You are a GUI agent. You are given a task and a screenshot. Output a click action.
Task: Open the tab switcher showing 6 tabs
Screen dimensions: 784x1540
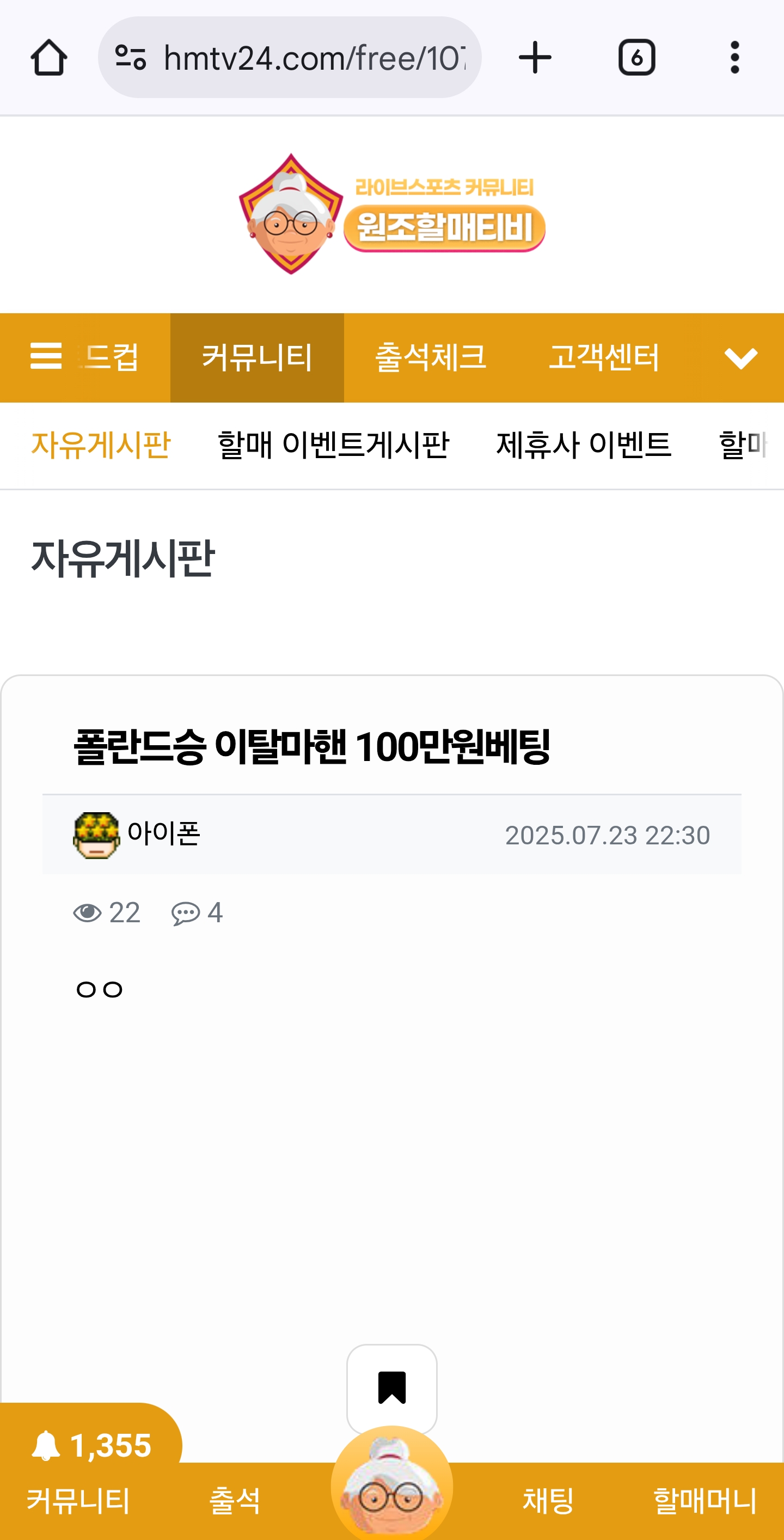tap(636, 58)
